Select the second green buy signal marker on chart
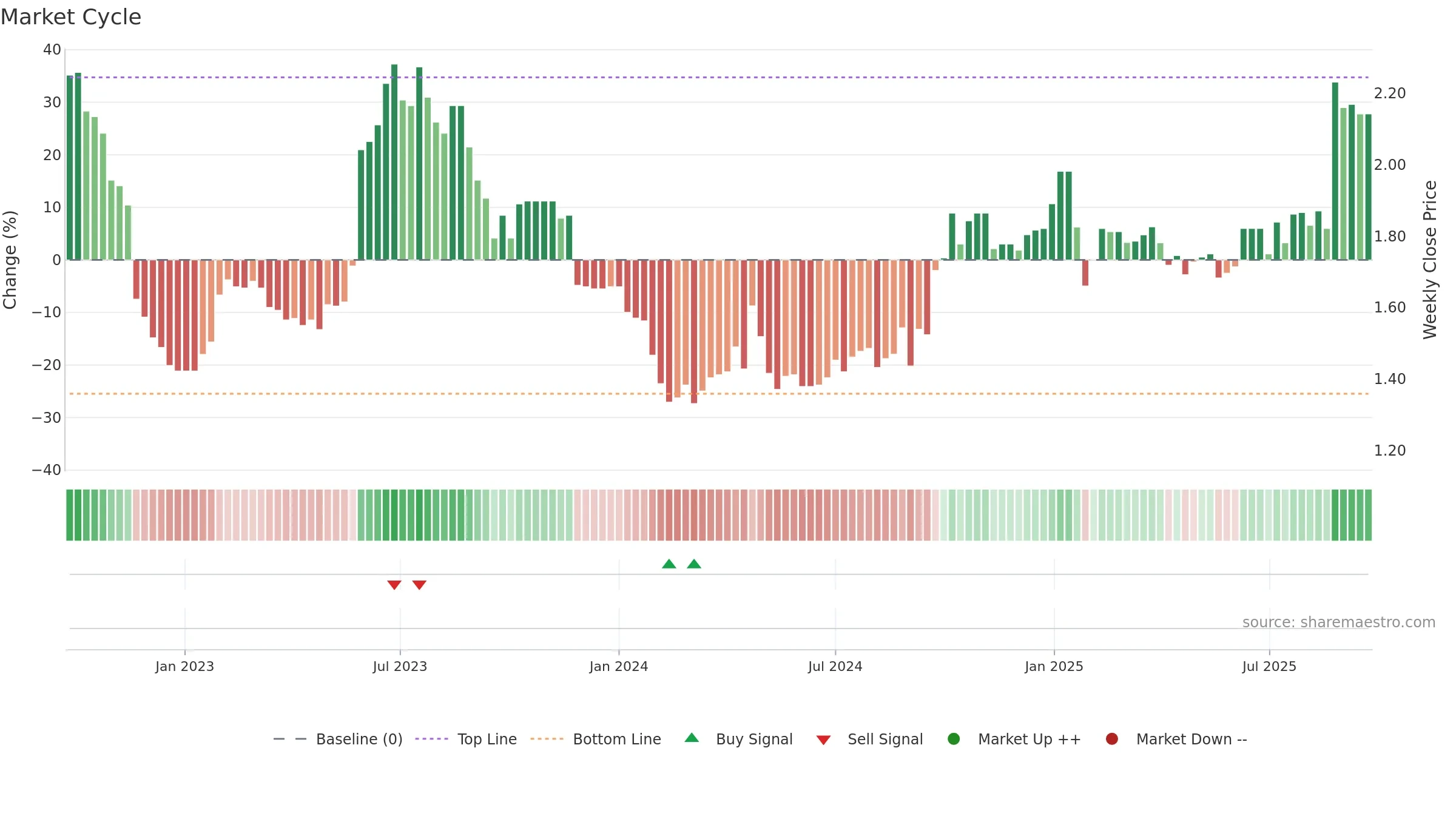Viewport: 1456px width, 819px height. [694, 564]
